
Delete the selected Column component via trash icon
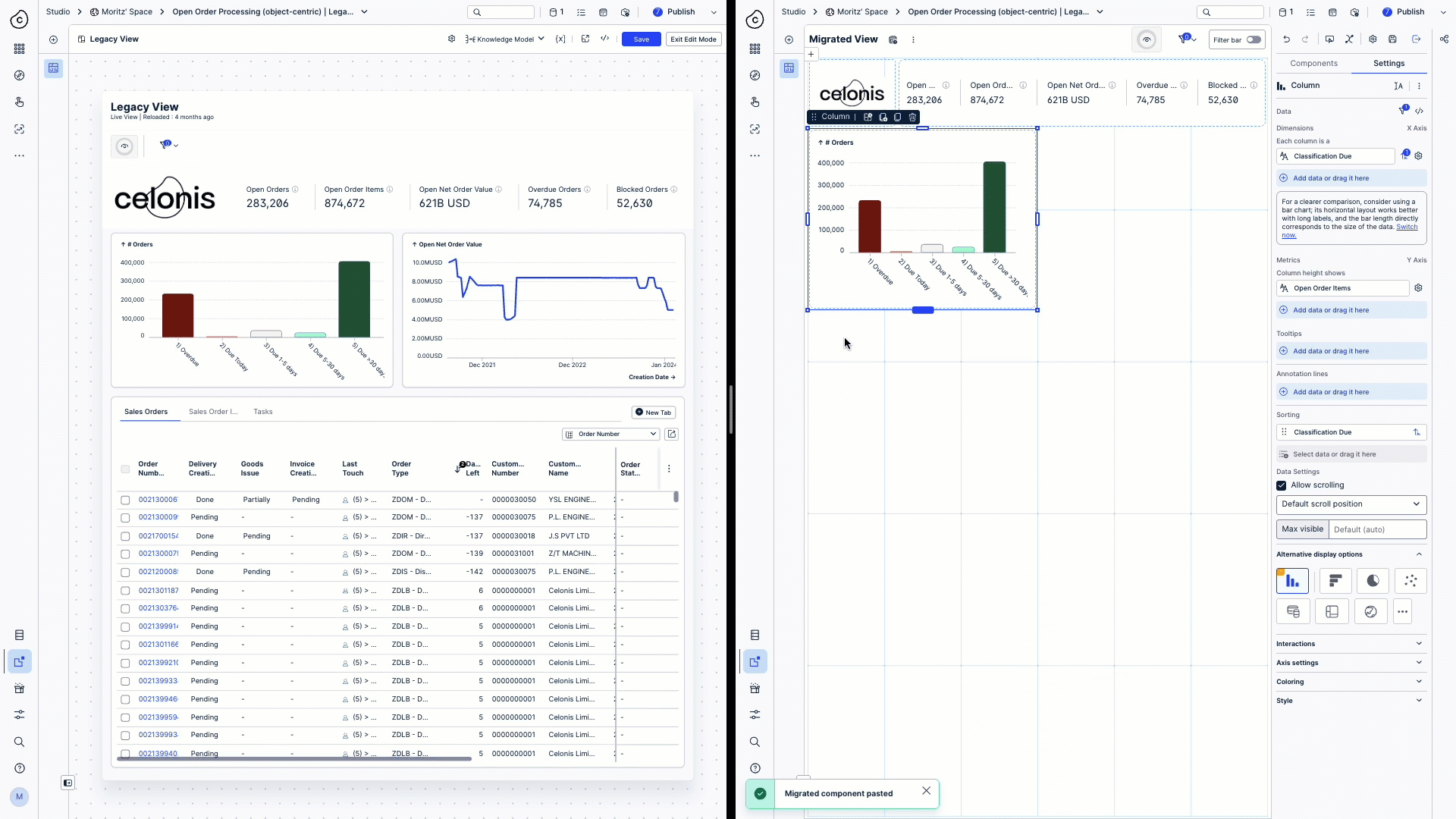[x=912, y=117]
